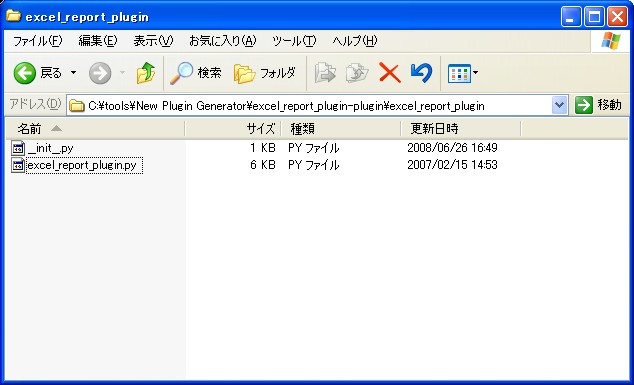Sort by the 種類 column header
The image size is (634, 385).
[x=341, y=129]
